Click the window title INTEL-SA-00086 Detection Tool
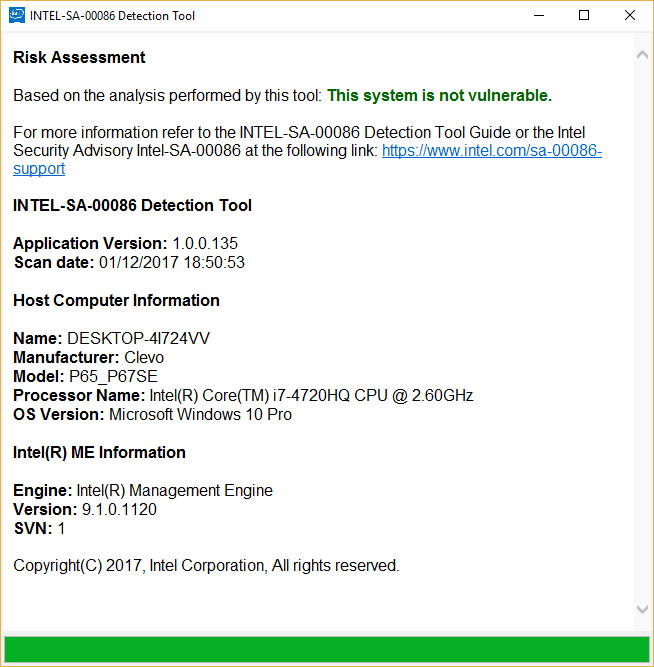Image resolution: width=654 pixels, height=667 pixels. (x=112, y=16)
